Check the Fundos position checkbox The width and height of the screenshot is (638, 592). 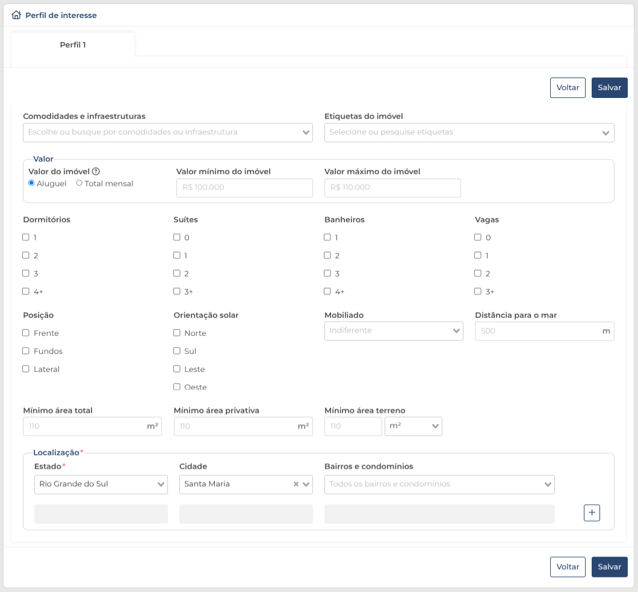(26, 351)
